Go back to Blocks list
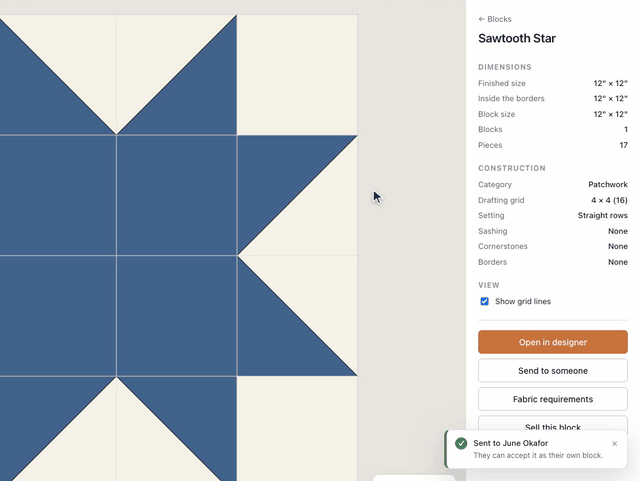The image size is (640, 481). tap(495, 19)
